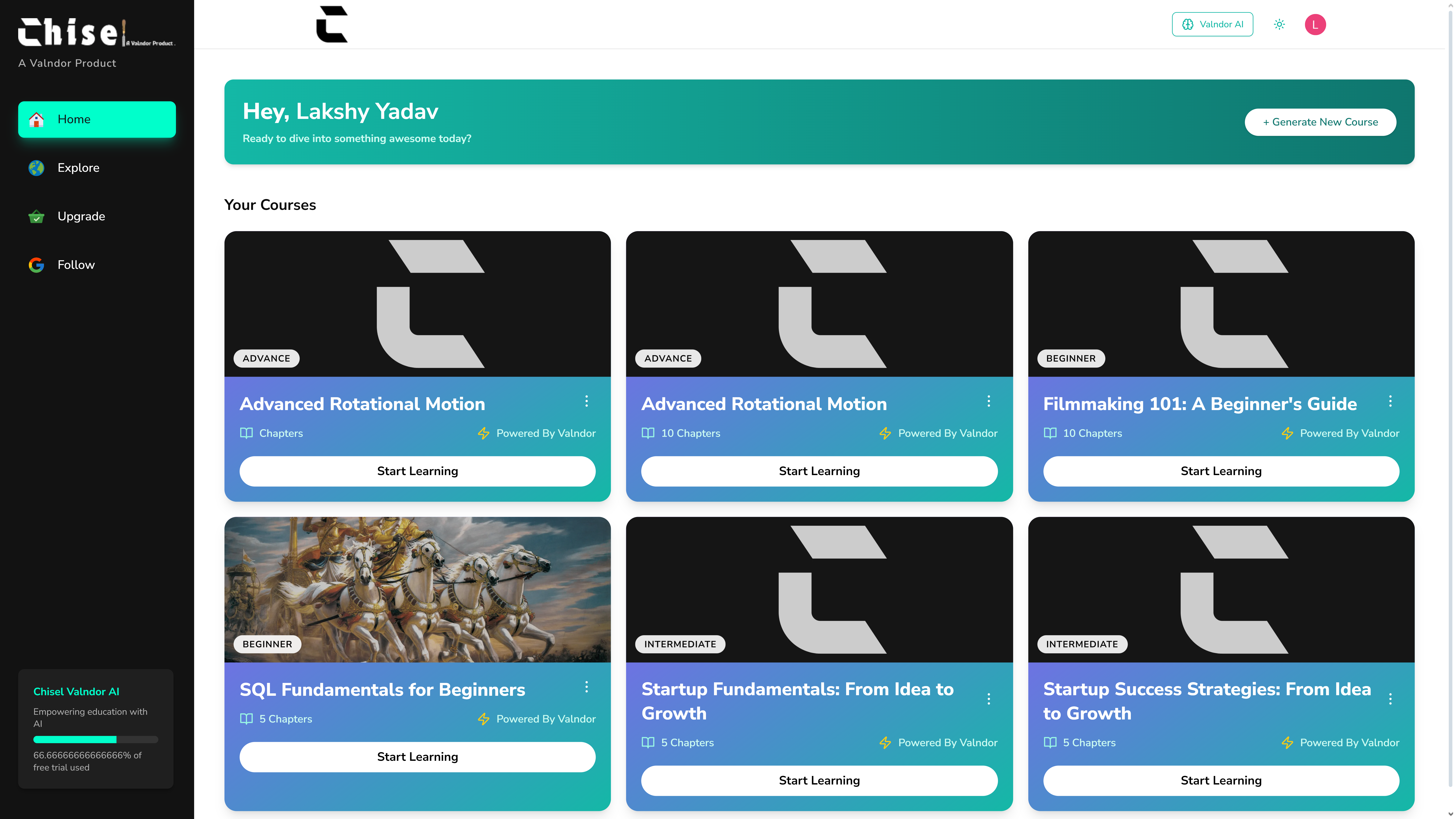This screenshot has width=1456, height=819.
Task: Click '10 Chapters' on Filmmaking 101 card
Action: coord(1093,434)
